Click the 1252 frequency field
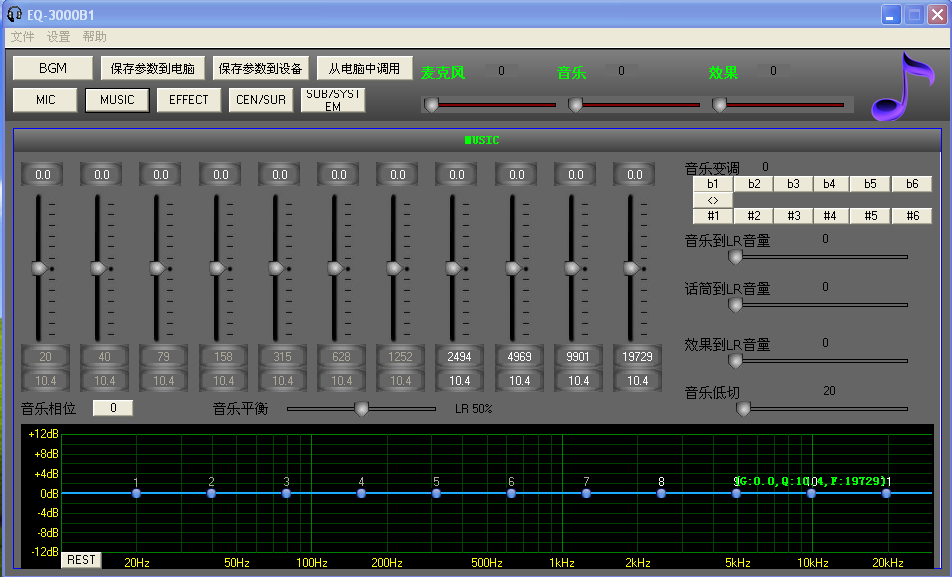This screenshot has height=577, width=952. (400, 357)
